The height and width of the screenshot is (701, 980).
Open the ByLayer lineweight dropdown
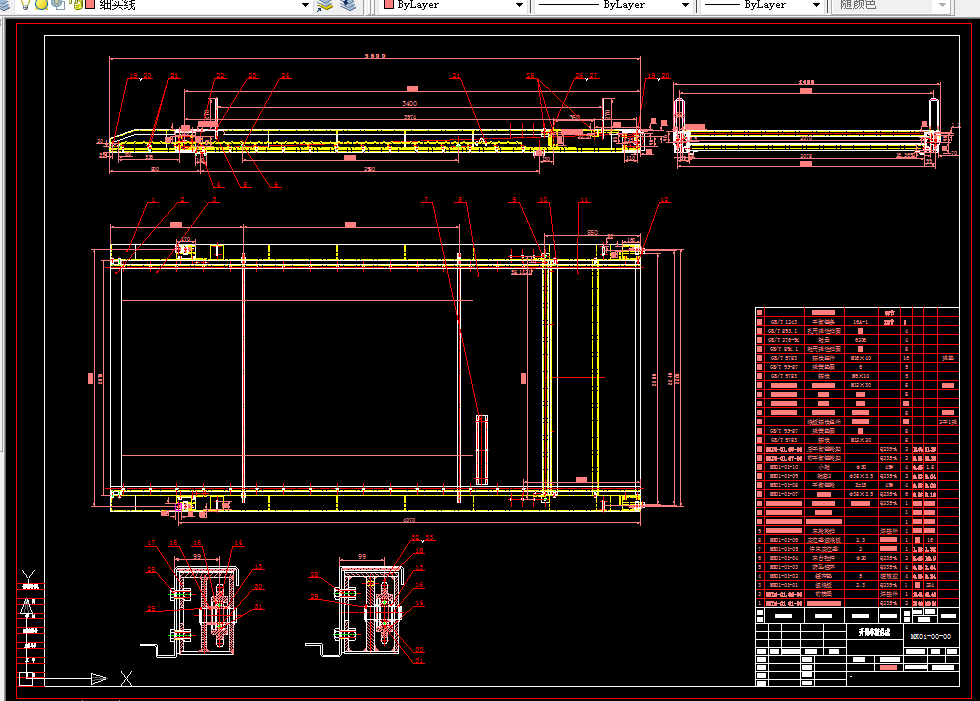pyautogui.click(x=816, y=5)
